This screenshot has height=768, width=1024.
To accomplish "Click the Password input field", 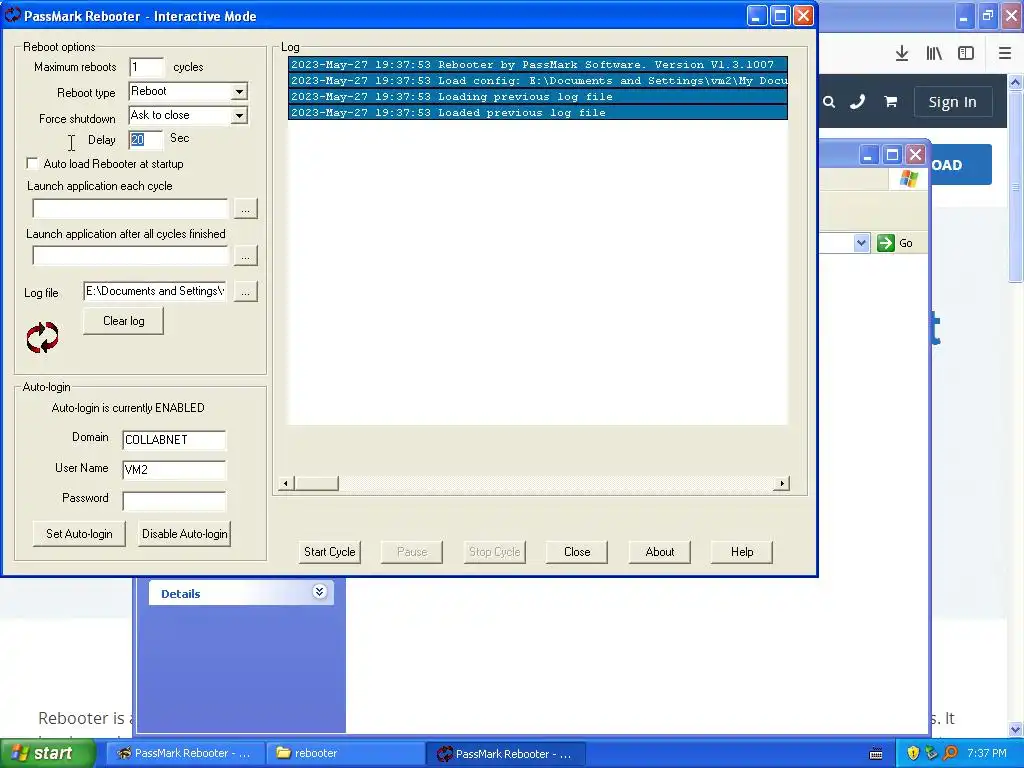I will 174,501.
